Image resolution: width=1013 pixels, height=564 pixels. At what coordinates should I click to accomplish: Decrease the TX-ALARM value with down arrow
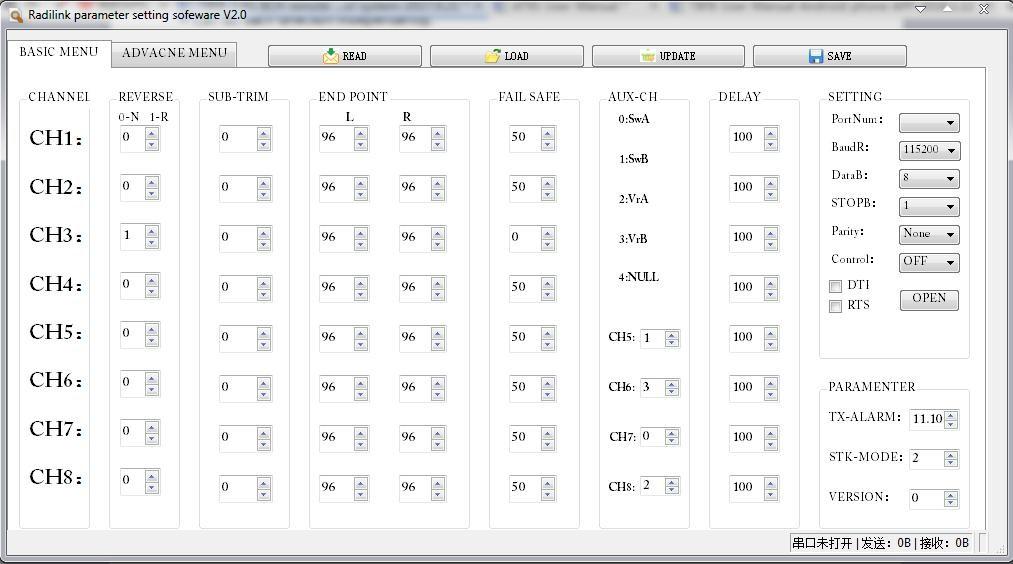click(951, 424)
